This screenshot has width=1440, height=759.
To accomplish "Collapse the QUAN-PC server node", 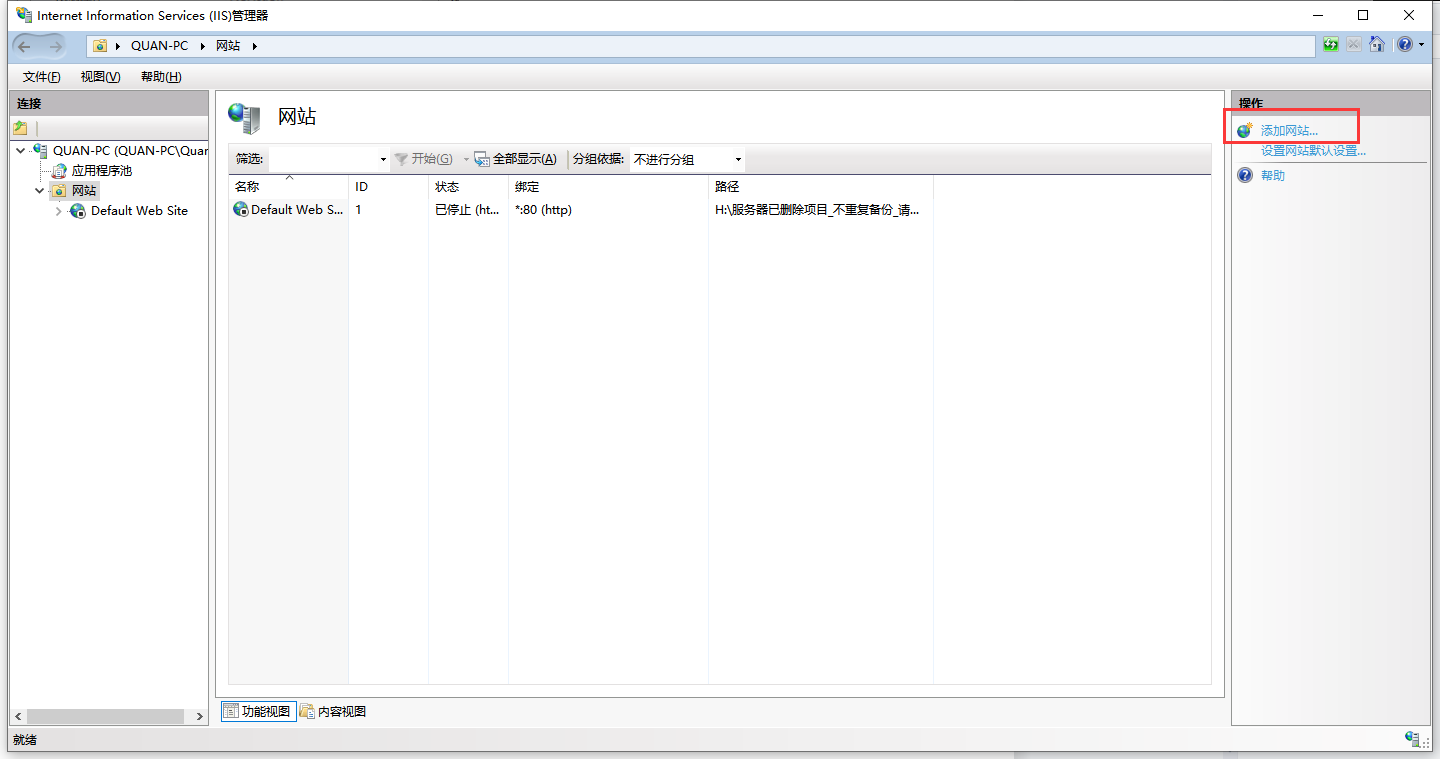I will pyautogui.click(x=21, y=151).
